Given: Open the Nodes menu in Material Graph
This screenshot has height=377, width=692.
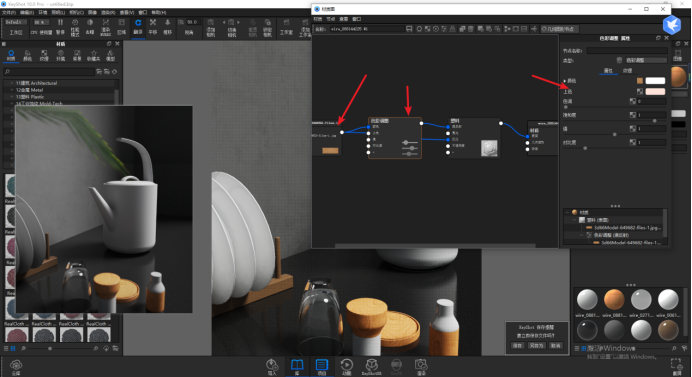Looking at the screenshot, I should [x=331, y=19].
